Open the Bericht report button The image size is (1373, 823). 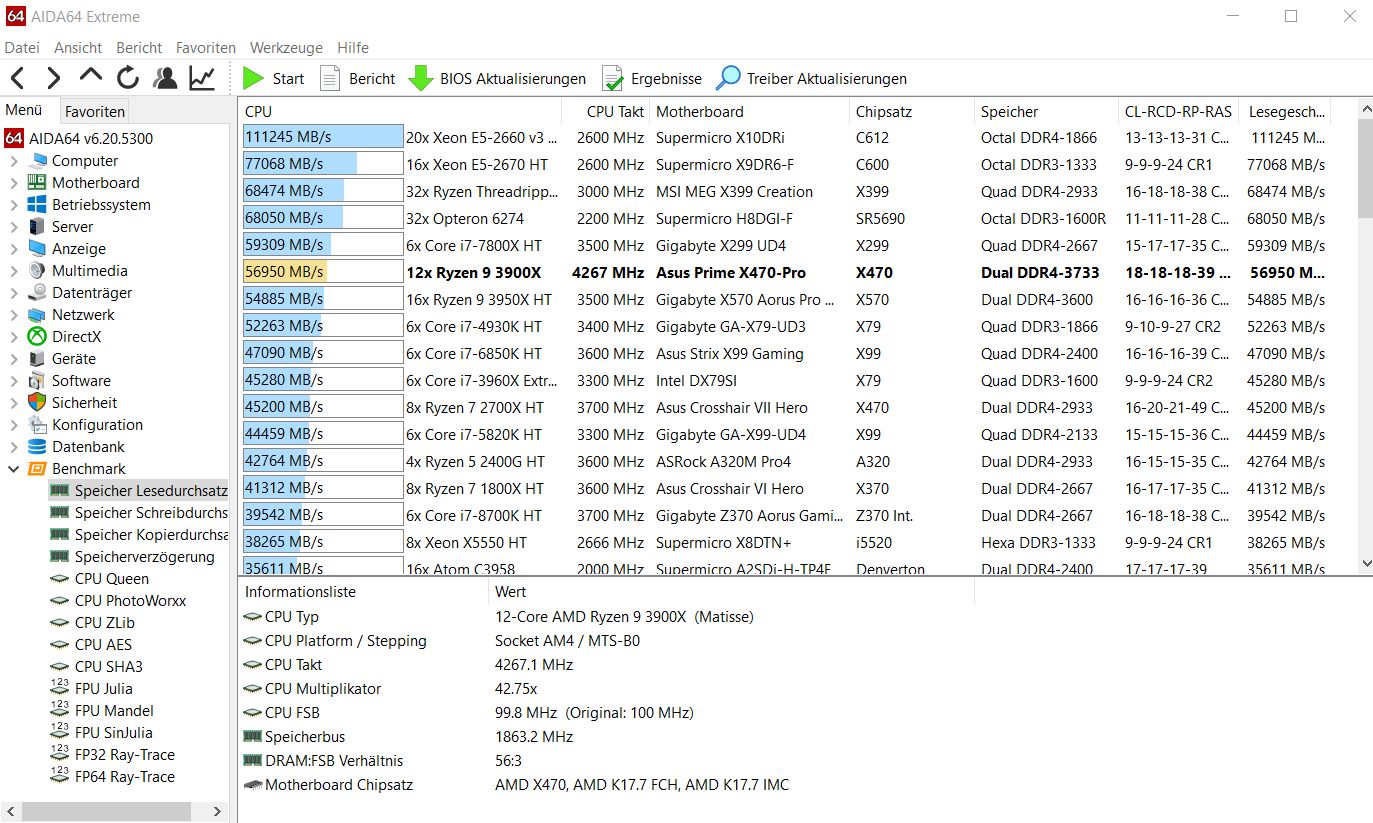click(357, 78)
